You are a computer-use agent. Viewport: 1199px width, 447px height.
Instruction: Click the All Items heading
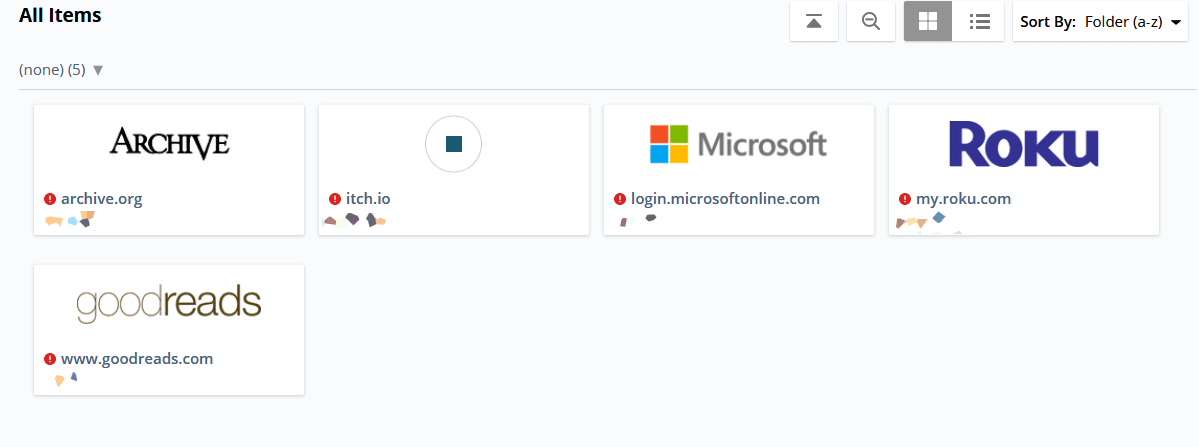coord(60,15)
